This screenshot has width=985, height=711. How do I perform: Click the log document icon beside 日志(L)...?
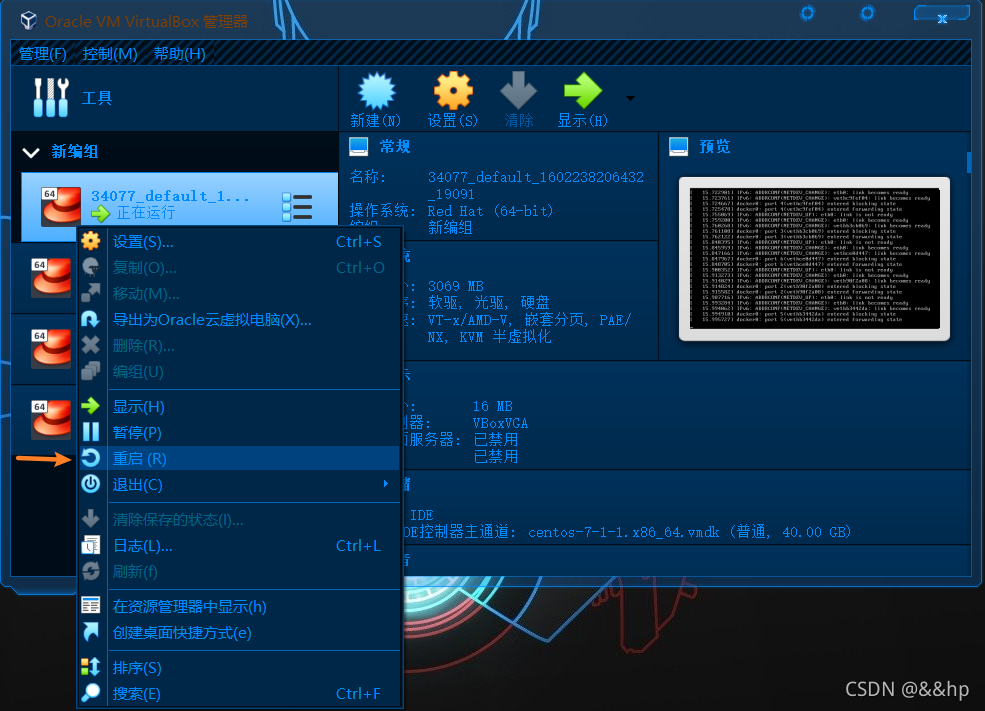[91, 545]
